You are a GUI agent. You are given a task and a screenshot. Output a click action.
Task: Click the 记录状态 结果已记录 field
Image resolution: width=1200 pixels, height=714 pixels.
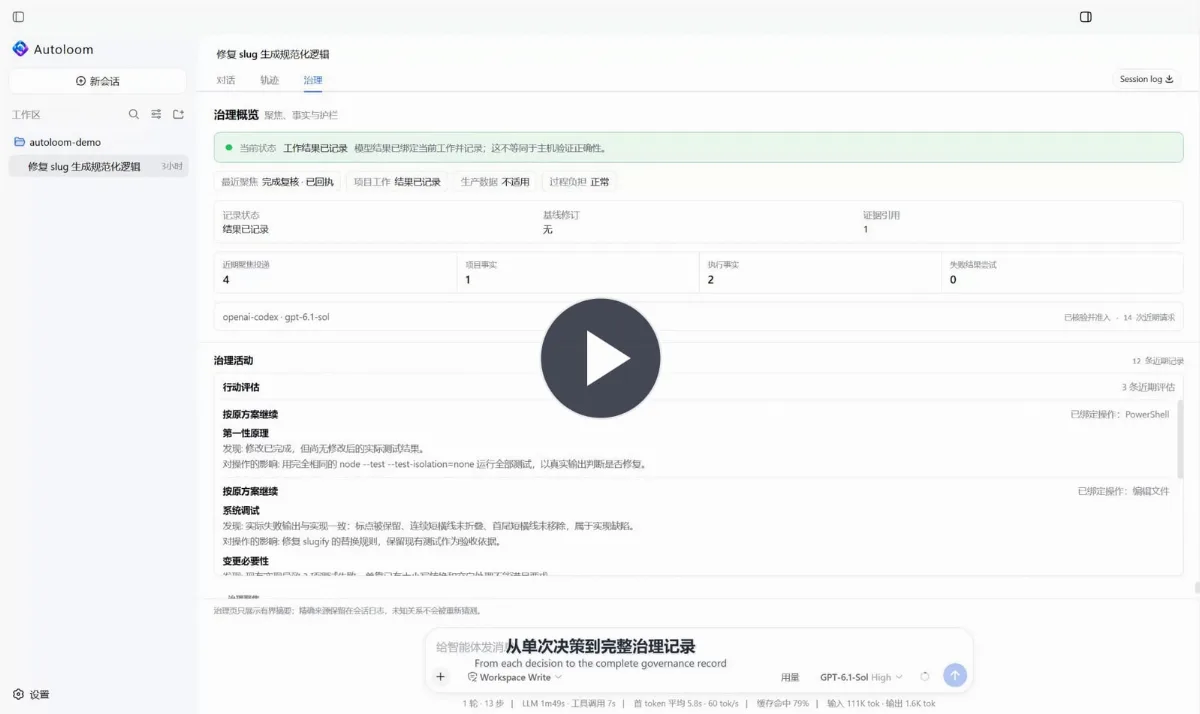(246, 222)
